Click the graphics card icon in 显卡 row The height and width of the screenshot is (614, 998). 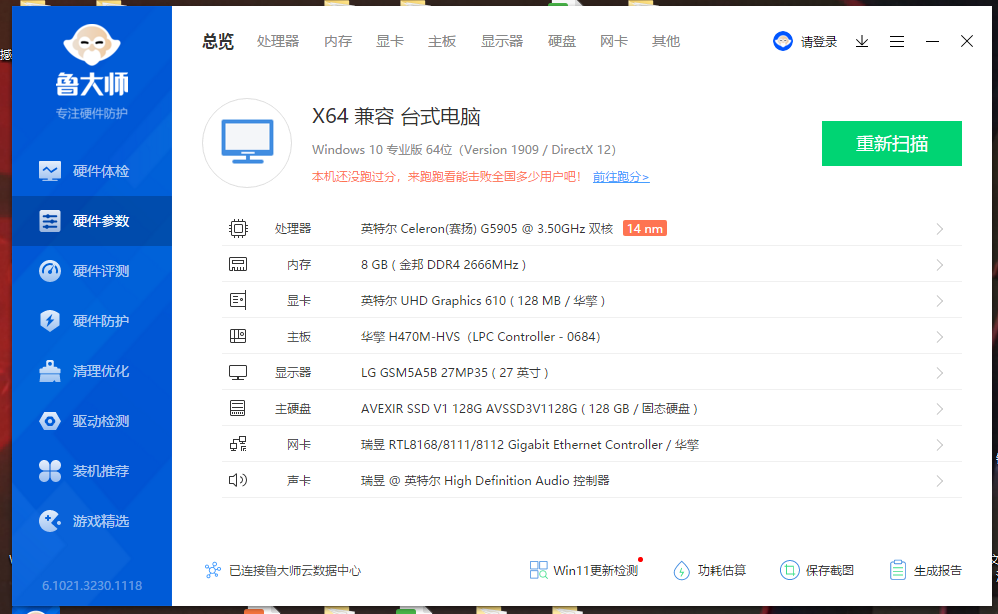(x=238, y=300)
